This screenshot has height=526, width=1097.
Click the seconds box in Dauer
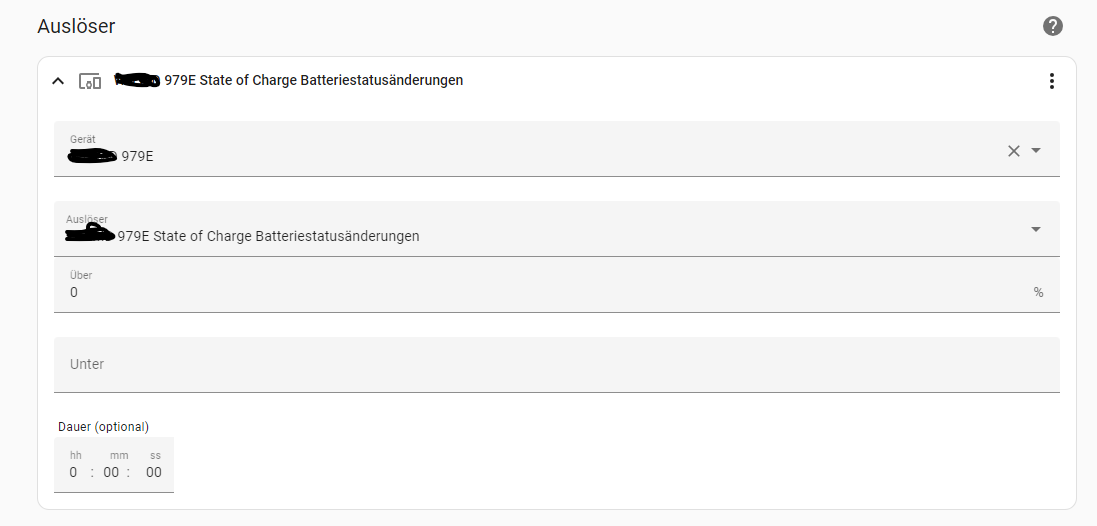point(153,473)
